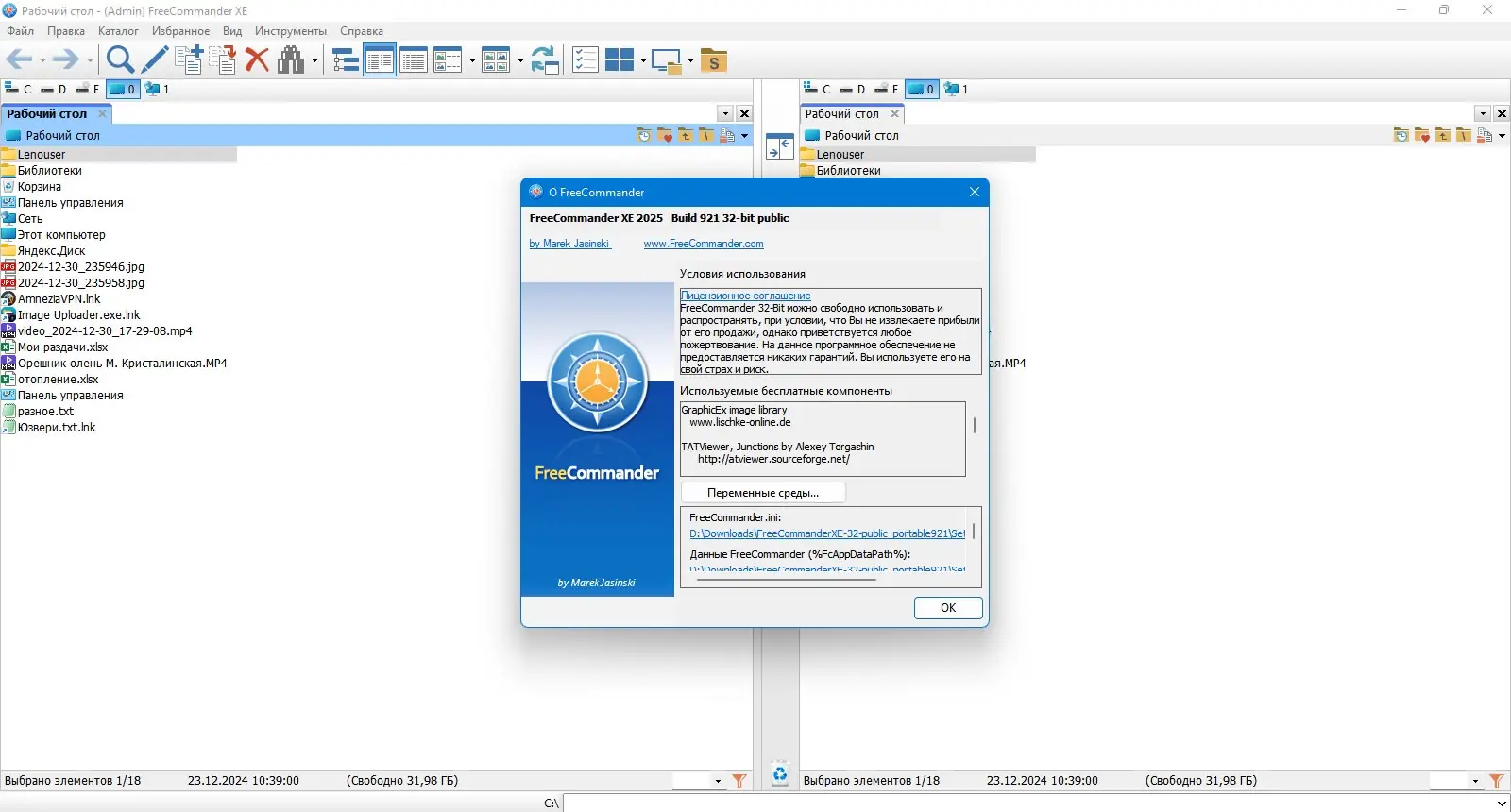Select drive D in right panel

click(852, 89)
